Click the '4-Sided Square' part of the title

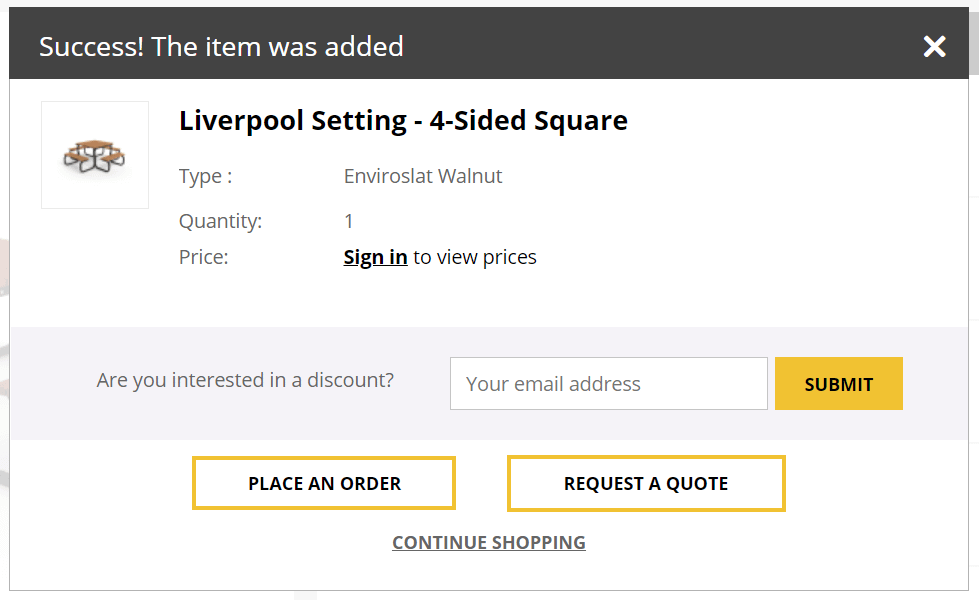pos(528,121)
